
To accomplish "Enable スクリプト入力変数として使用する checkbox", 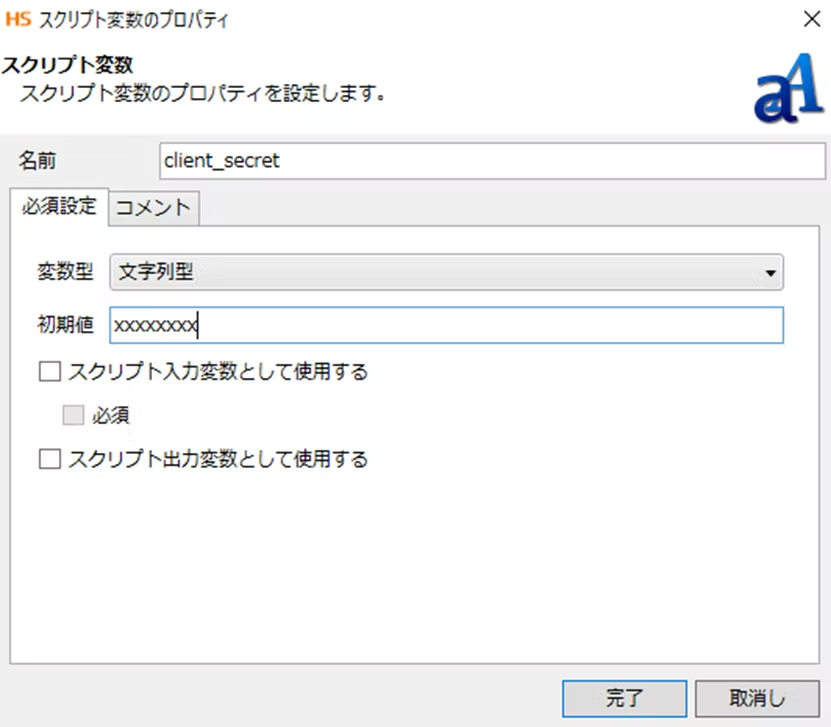I will pos(49,372).
